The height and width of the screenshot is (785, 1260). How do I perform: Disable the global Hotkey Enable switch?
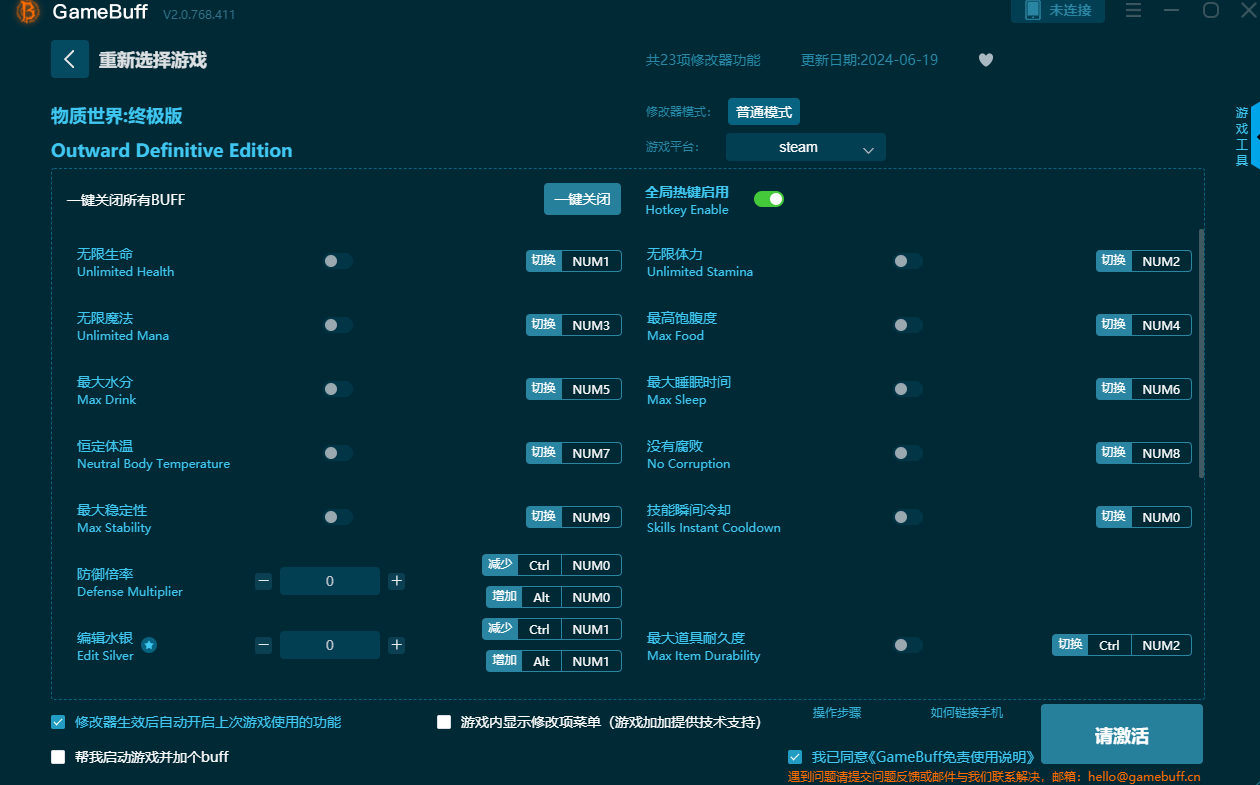click(x=768, y=199)
